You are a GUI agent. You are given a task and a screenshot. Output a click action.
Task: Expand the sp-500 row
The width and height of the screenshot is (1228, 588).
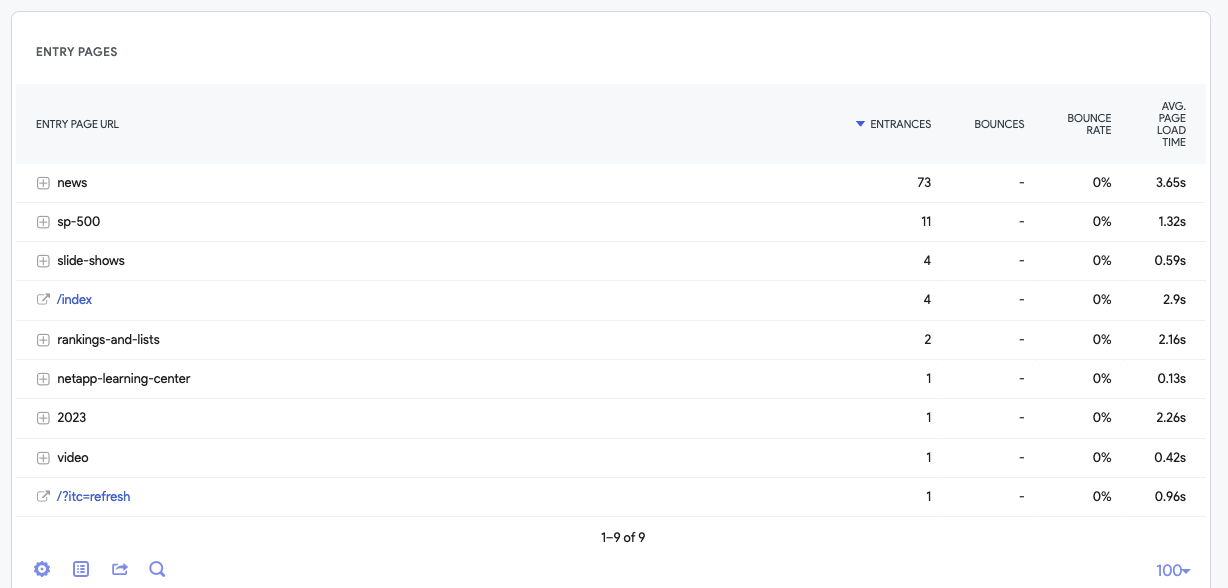coord(43,222)
